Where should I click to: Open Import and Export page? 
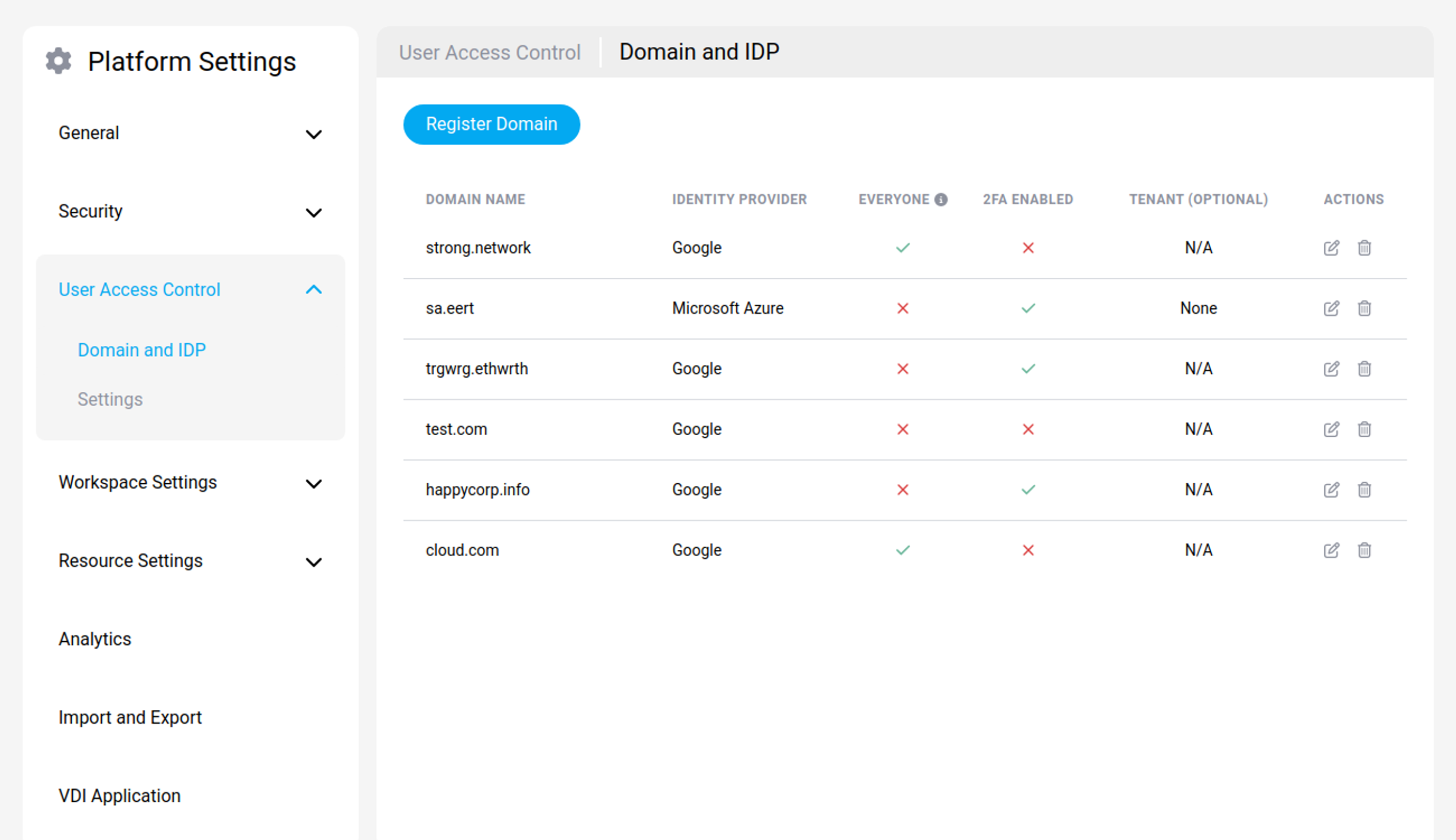click(130, 717)
